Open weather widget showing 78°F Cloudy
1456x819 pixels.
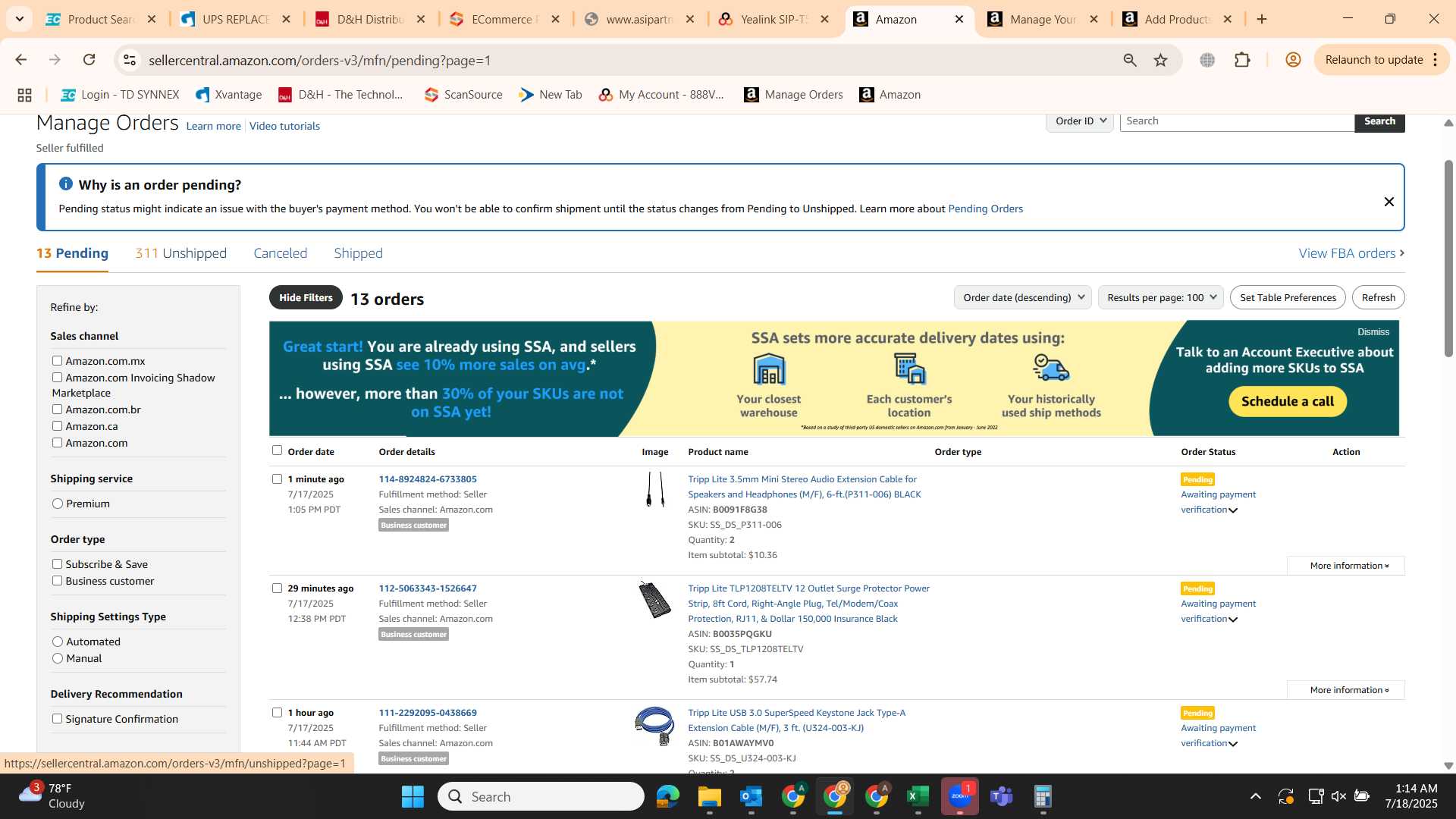(x=53, y=796)
